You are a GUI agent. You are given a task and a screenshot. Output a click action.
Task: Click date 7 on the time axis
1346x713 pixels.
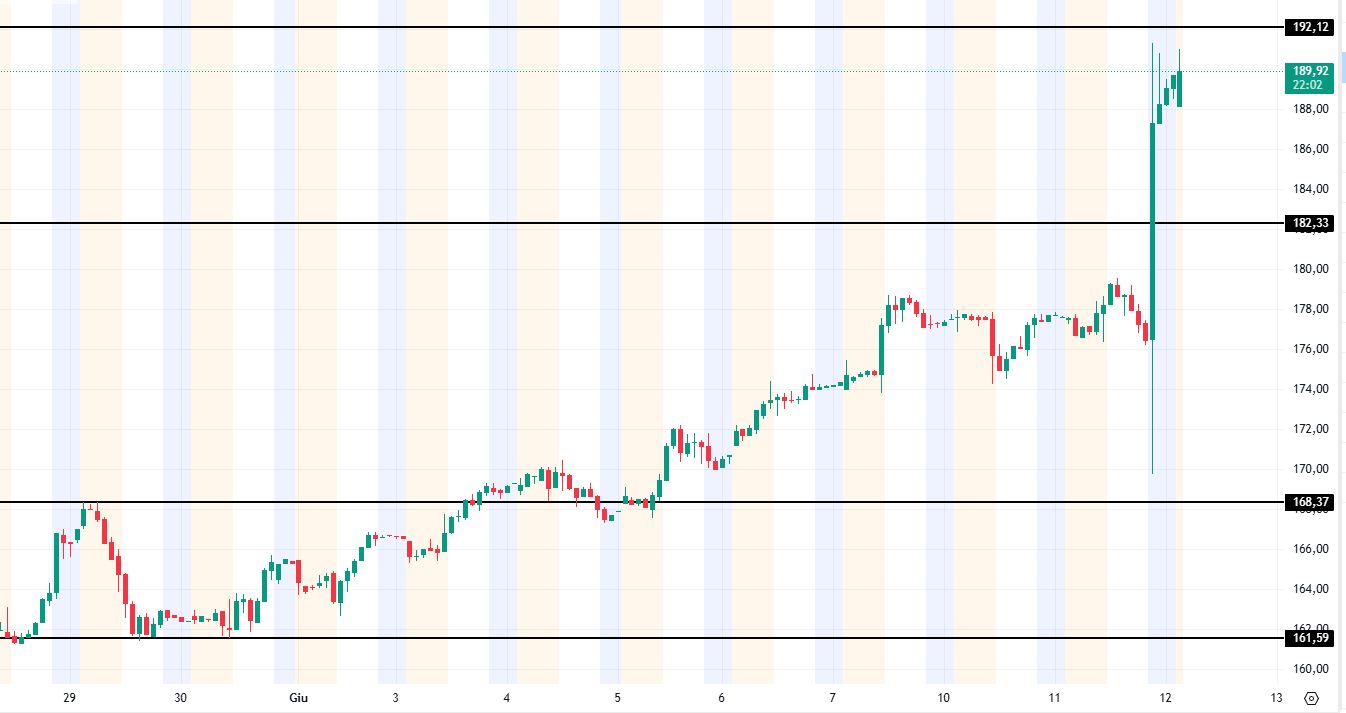click(x=833, y=698)
